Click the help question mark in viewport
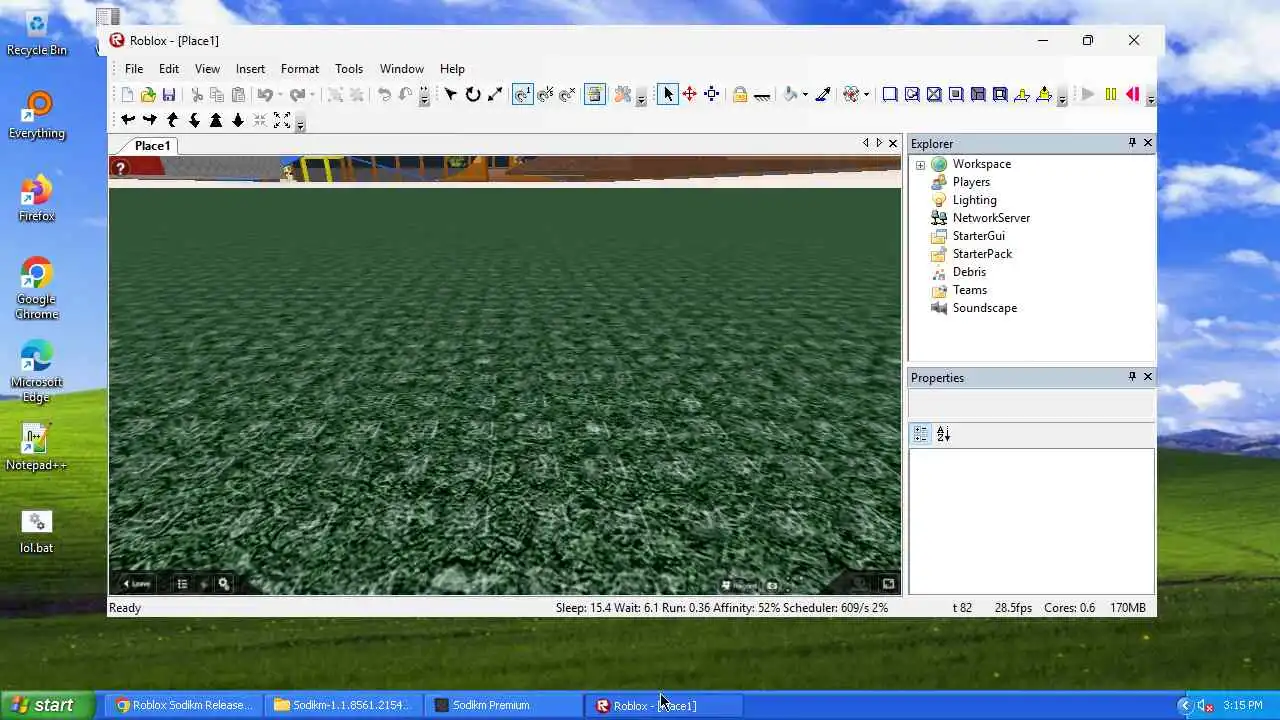 120,168
